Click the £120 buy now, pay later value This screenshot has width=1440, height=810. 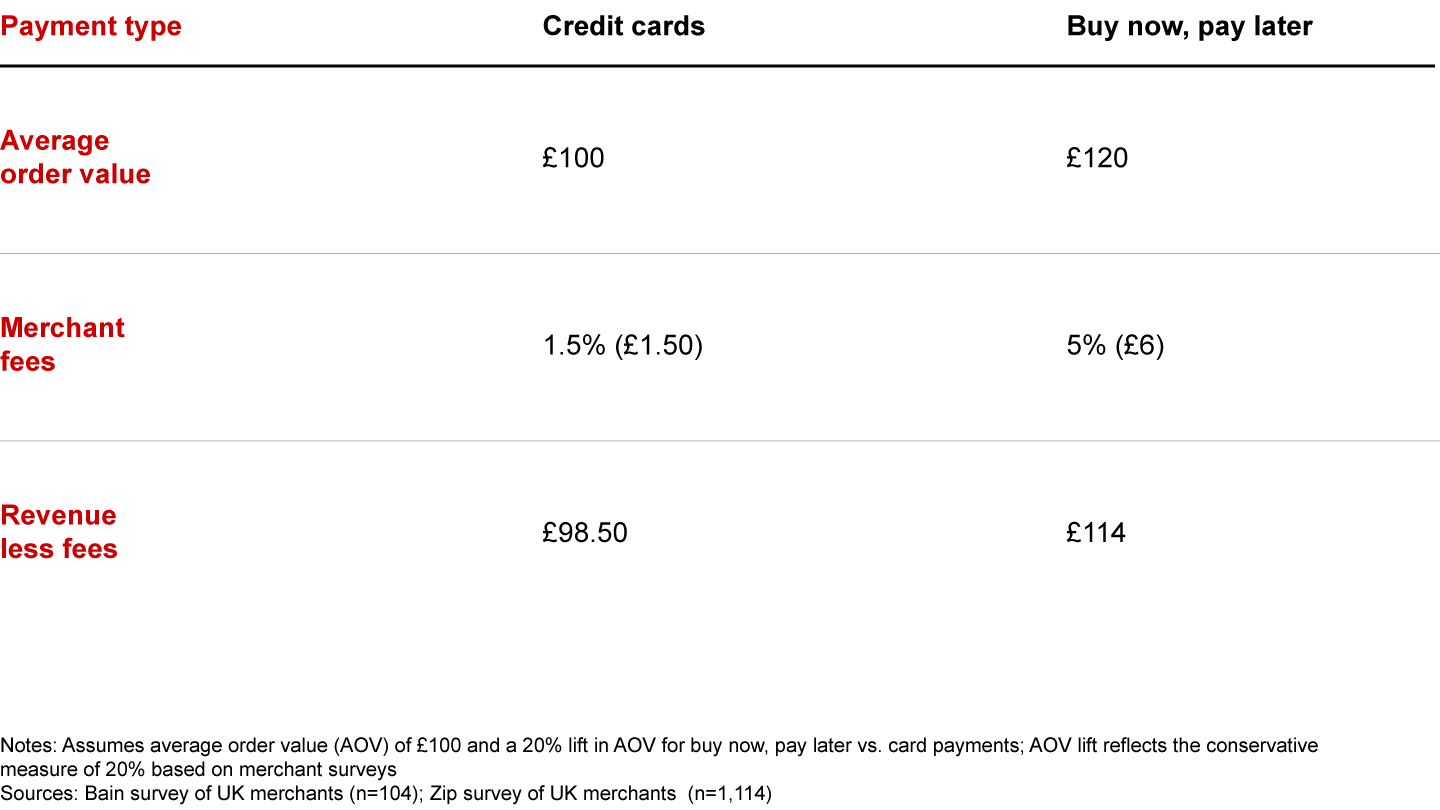pyautogui.click(x=1097, y=158)
